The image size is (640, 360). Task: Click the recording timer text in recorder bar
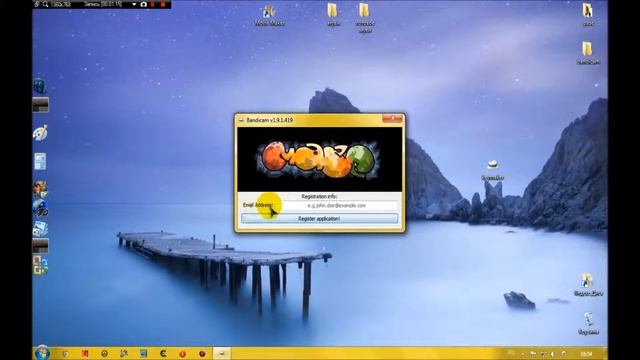102,4
